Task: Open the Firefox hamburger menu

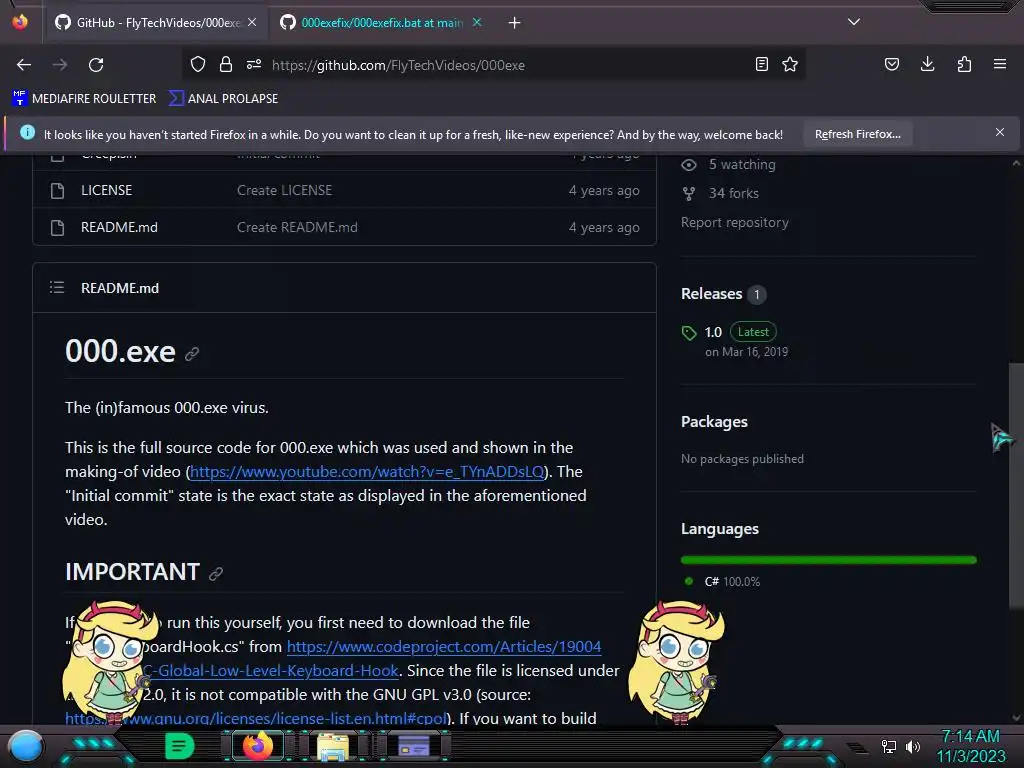Action: coord(1000,64)
